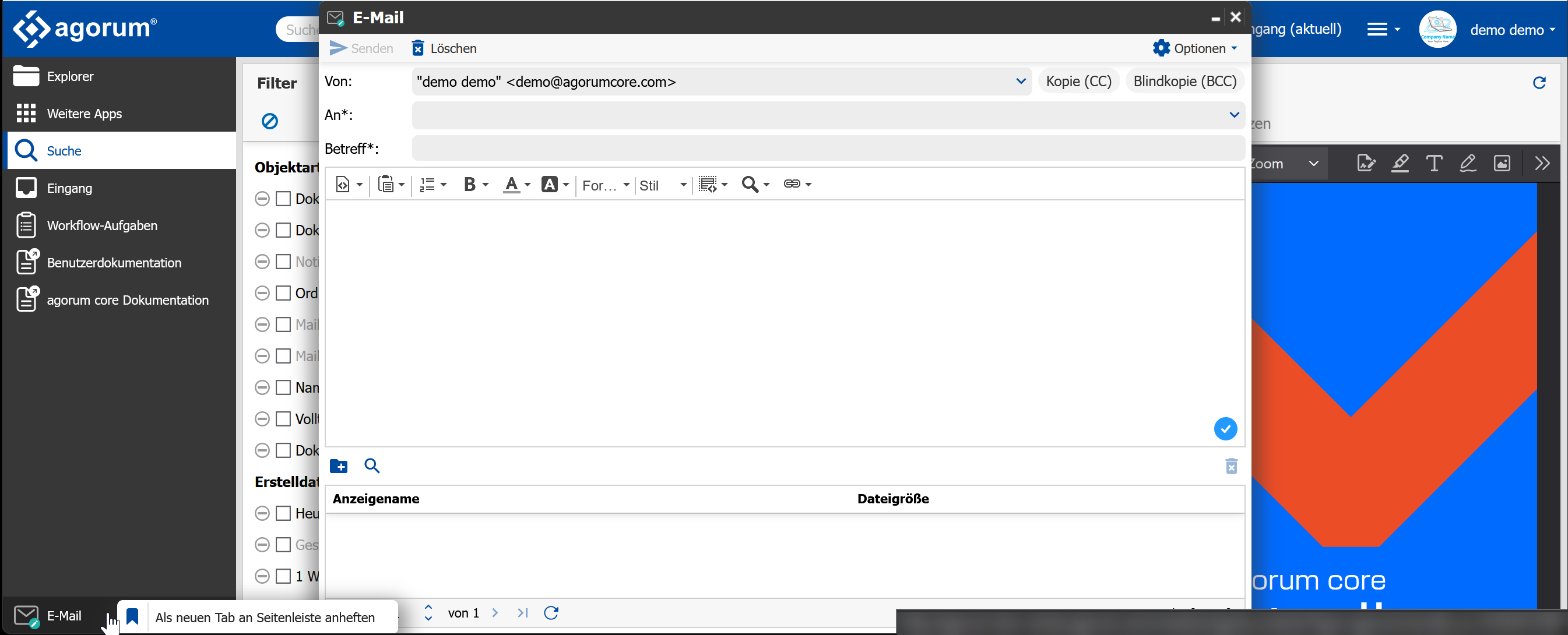Toggle the Ges creation date checkbox
The height and width of the screenshot is (635, 1568).
point(283,545)
